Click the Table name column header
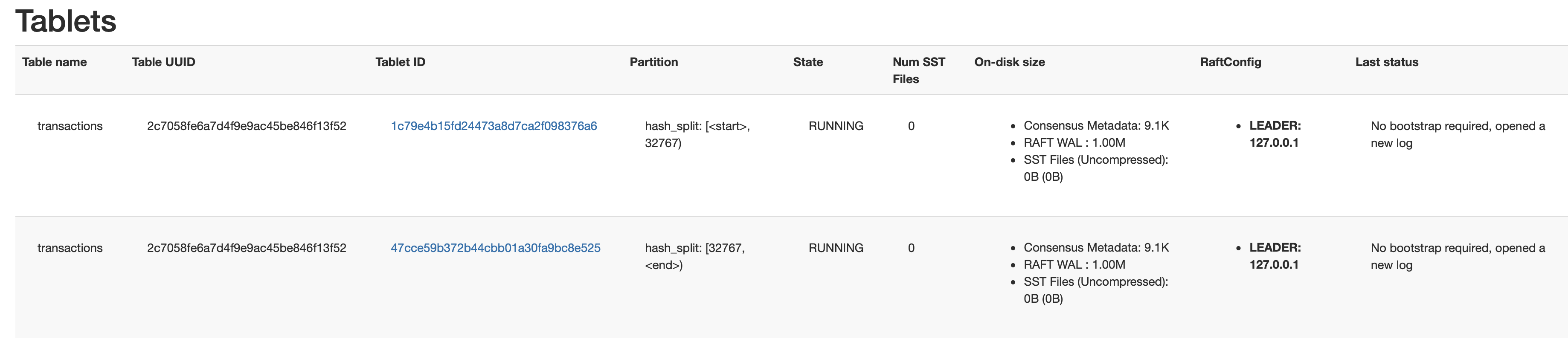 coord(54,62)
